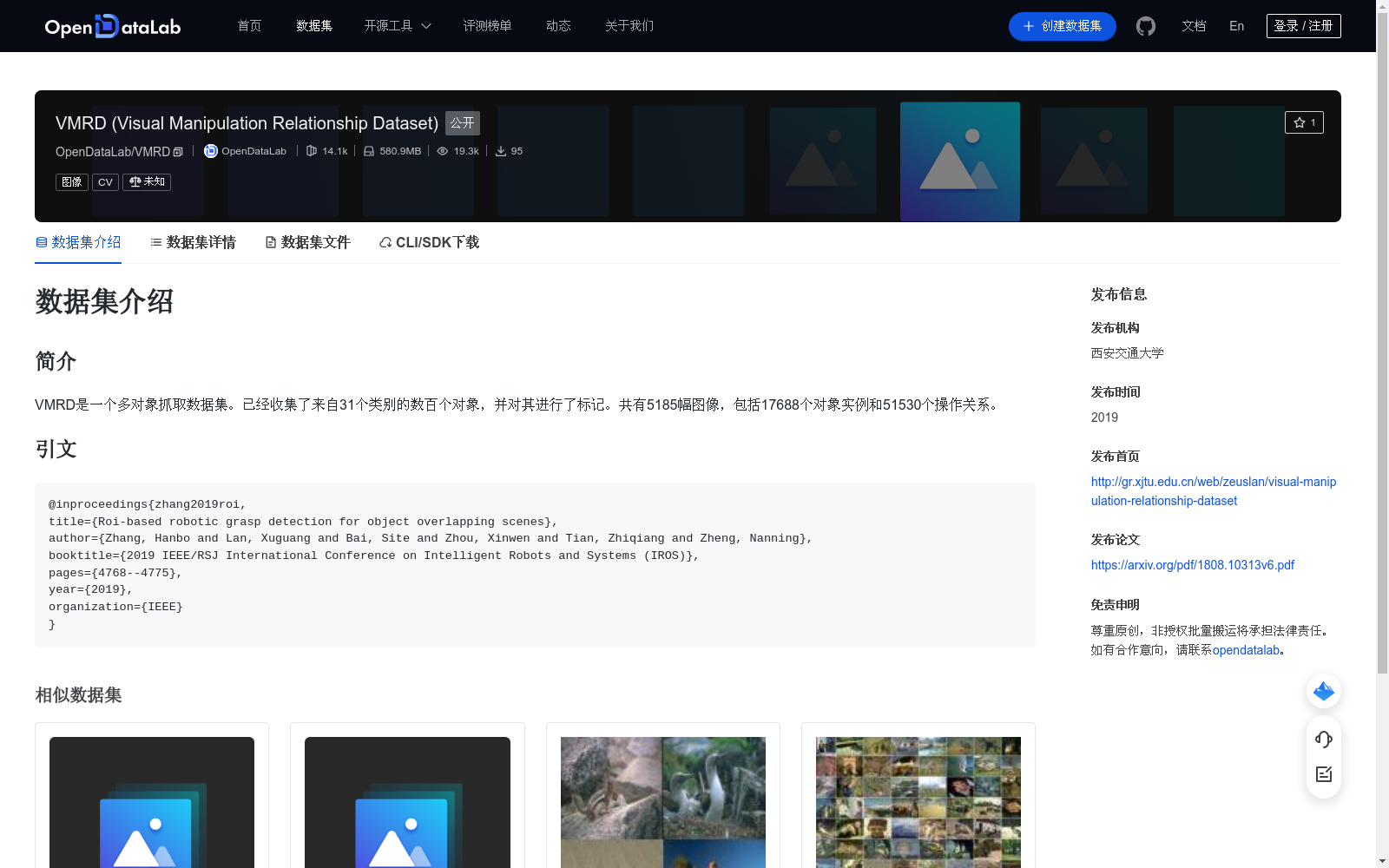This screenshot has height=868, width=1389.
Task: Click the download count icon showing 95
Action: pos(501,151)
